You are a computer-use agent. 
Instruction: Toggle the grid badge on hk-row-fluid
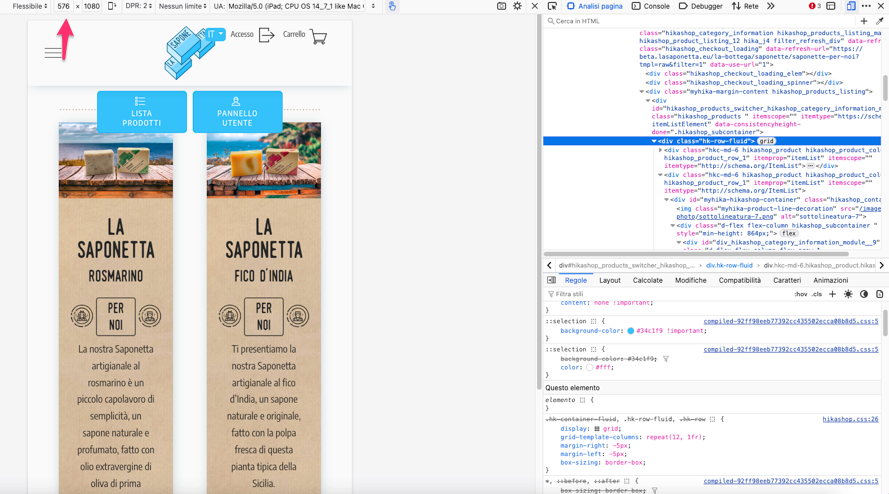(x=766, y=141)
